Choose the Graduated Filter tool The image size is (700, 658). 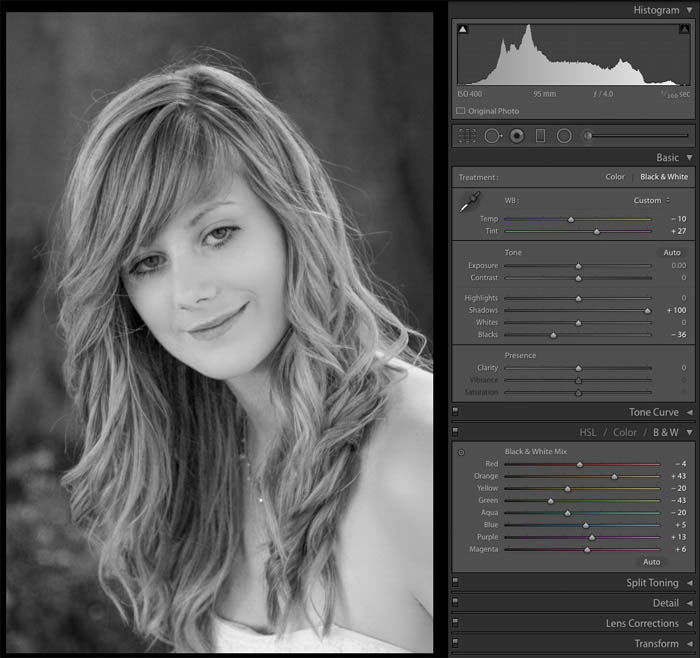pyautogui.click(x=541, y=135)
